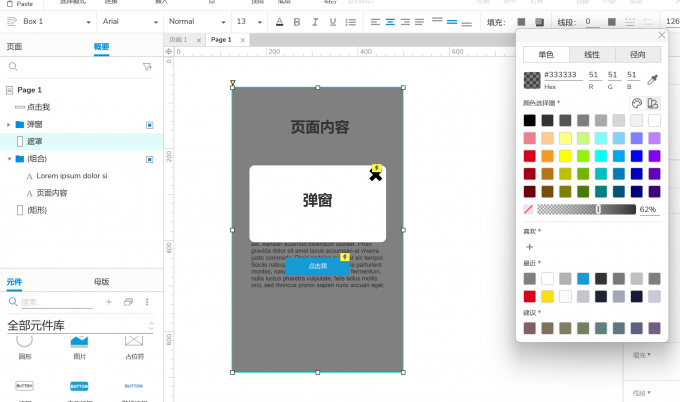The width and height of the screenshot is (680, 402).
Task: Toggle underline formatting
Action: tap(333, 22)
